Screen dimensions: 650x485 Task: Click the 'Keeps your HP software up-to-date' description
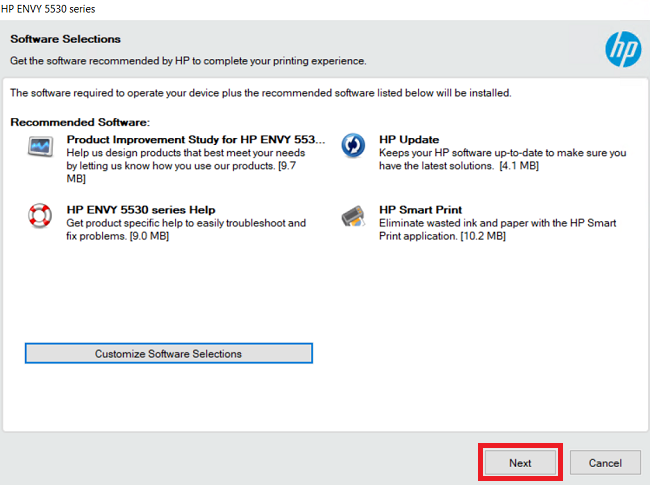(502, 159)
